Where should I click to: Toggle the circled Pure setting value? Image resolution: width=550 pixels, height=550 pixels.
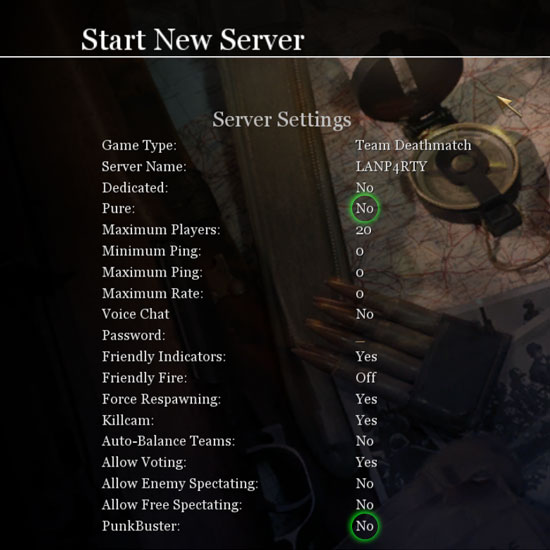point(365,209)
